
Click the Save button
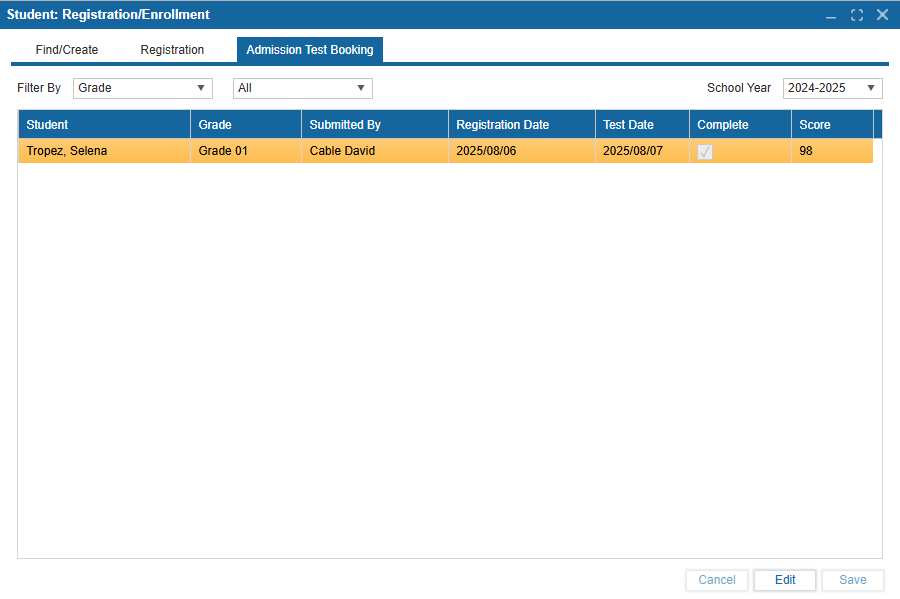click(852, 580)
